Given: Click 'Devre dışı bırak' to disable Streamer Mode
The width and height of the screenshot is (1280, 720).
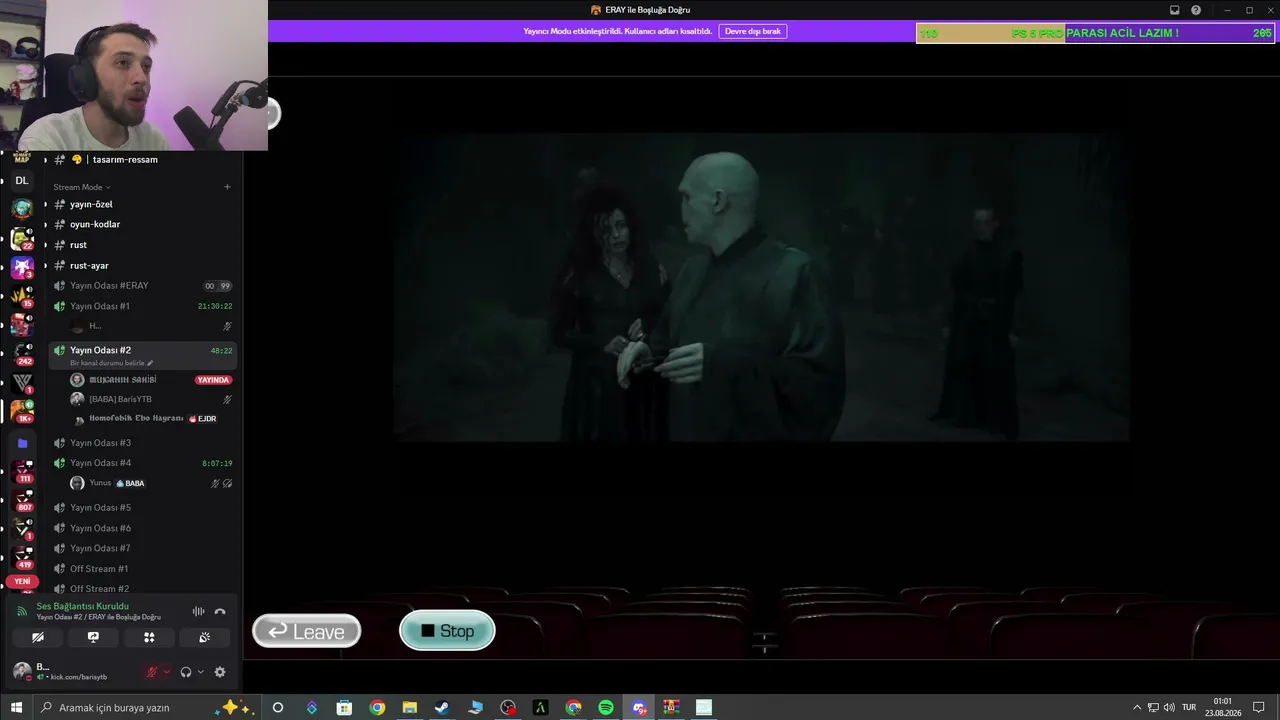Looking at the screenshot, I should point(753,31).
